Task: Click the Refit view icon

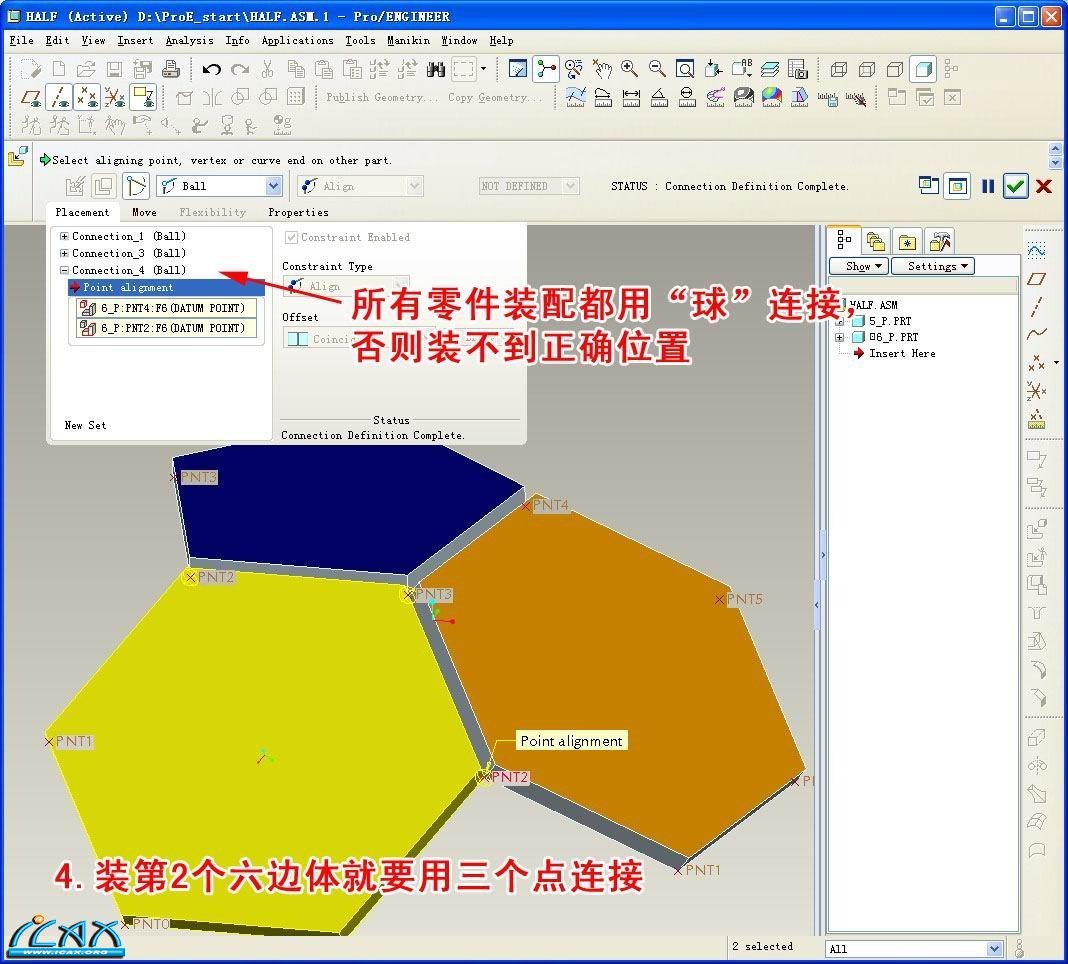Action: (x=685, y=69)
